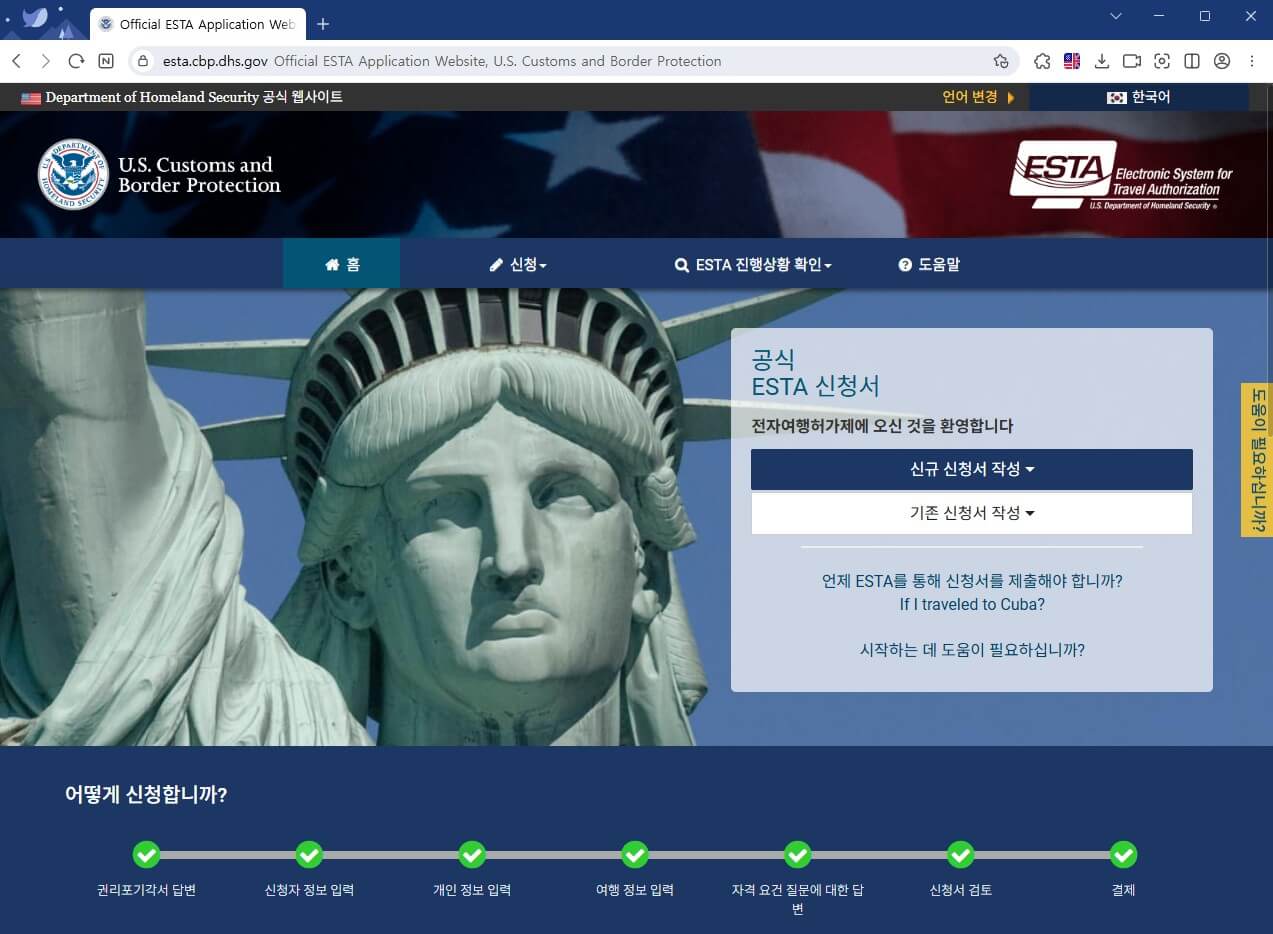Expand the 기존 신청서 작성 dropdown

(x=971, y=512)
